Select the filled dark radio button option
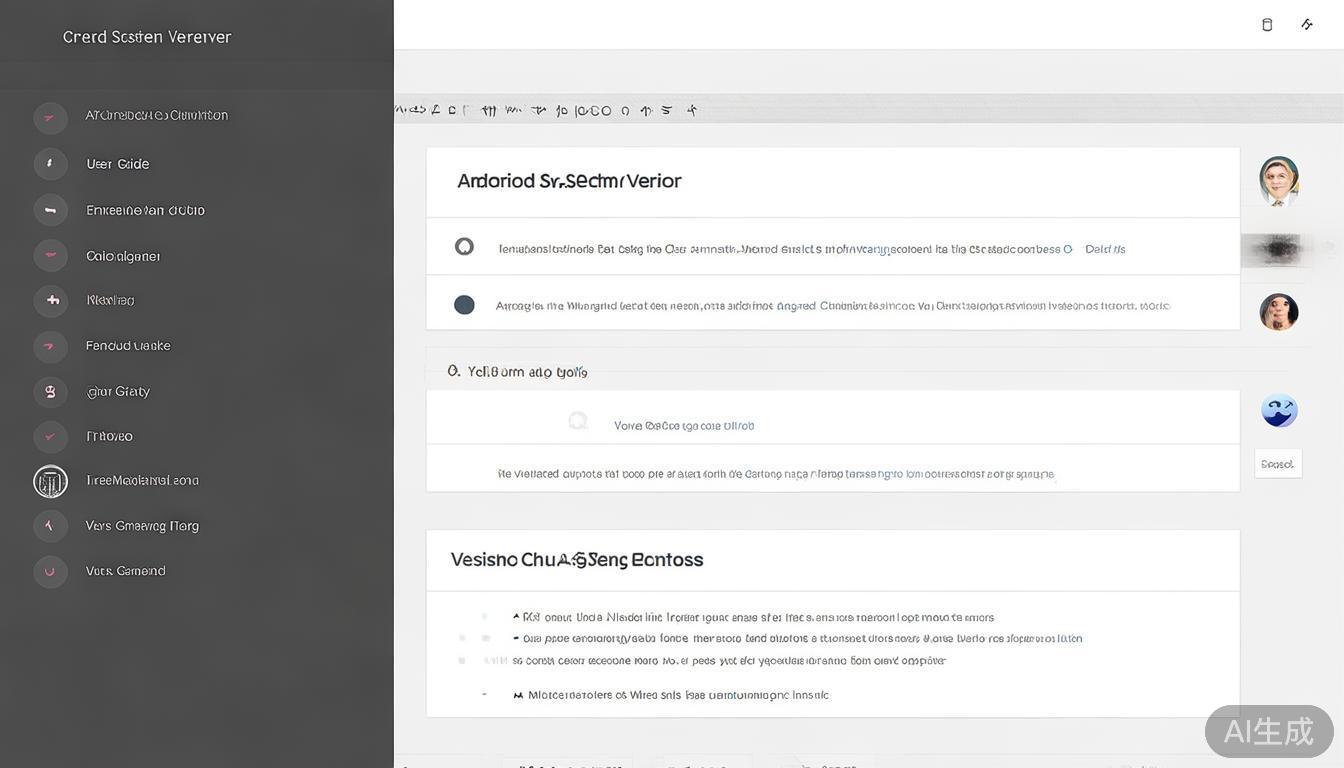This screenshot has width=1344, height=768. point(464,305)
